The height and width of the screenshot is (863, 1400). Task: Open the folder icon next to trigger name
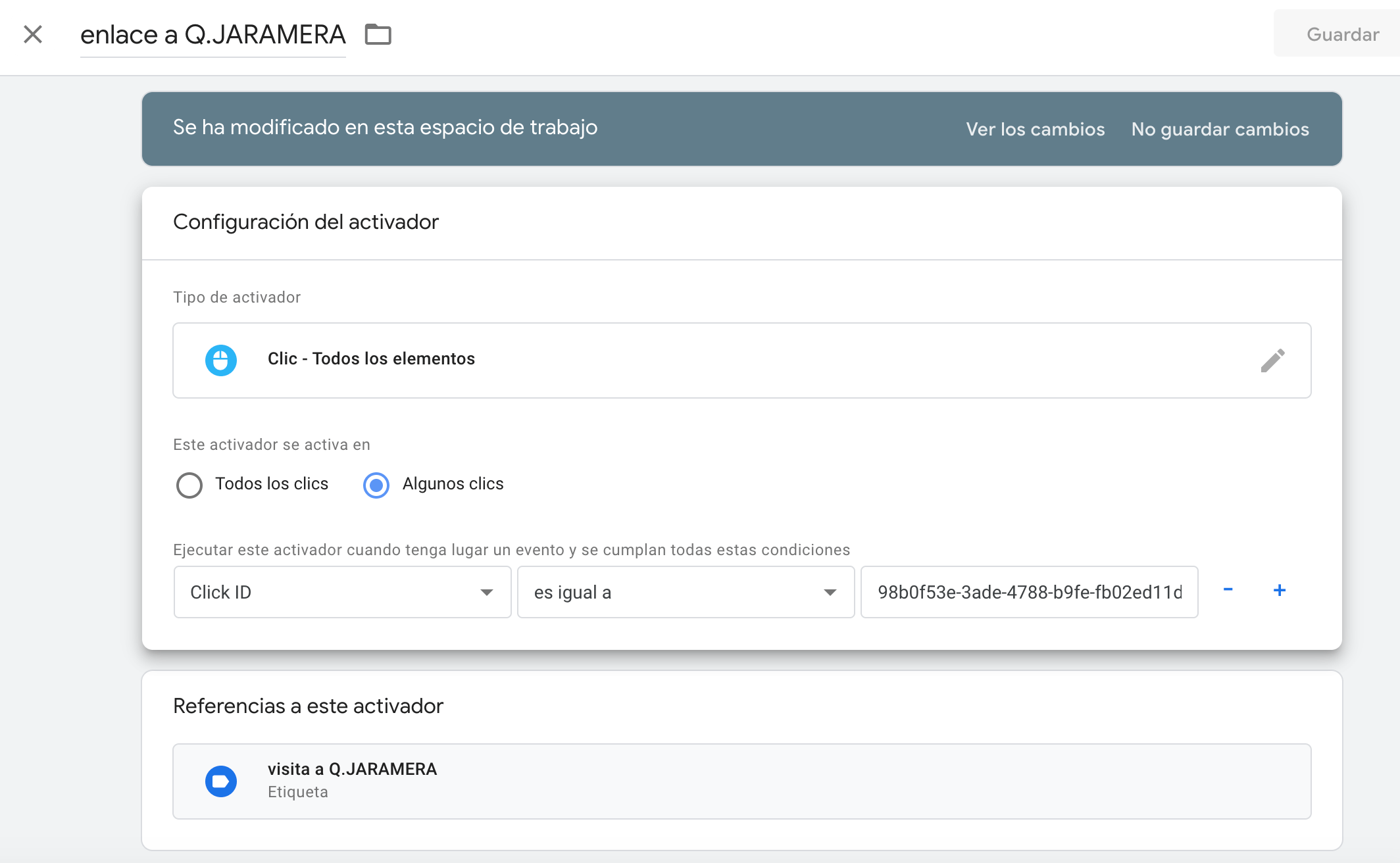(x=378, y=34)
